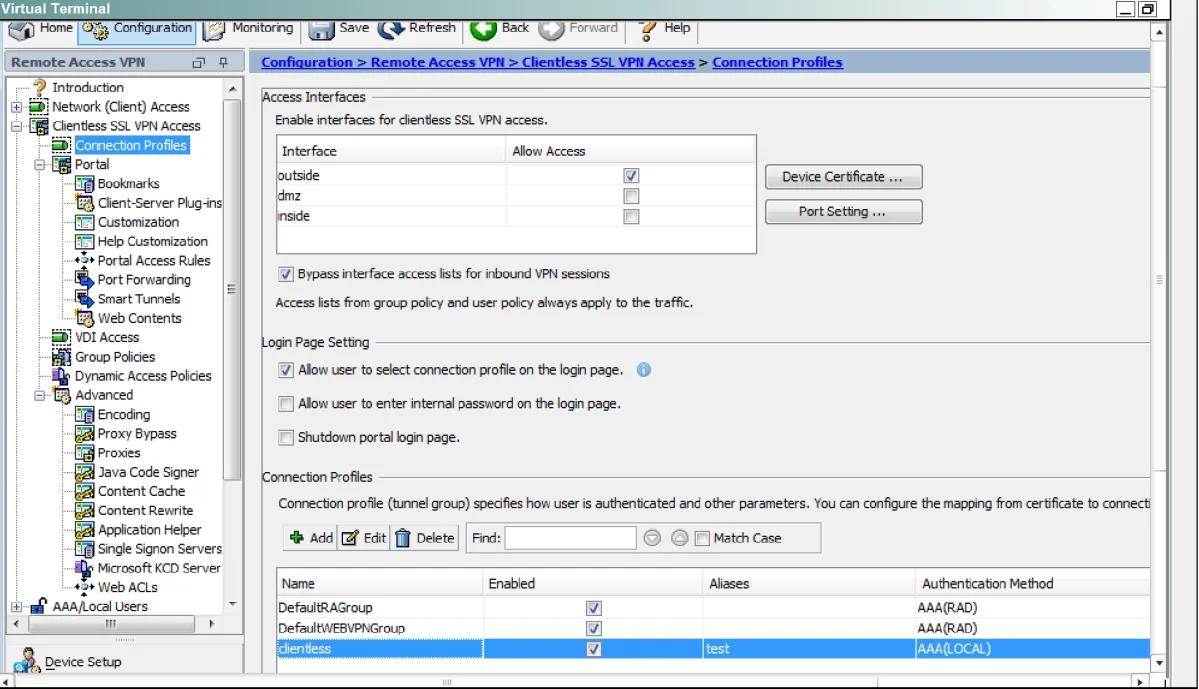The image size is (1199, 689).
Task: Click the find previous up arrow icon
Action: click(679, 538)
